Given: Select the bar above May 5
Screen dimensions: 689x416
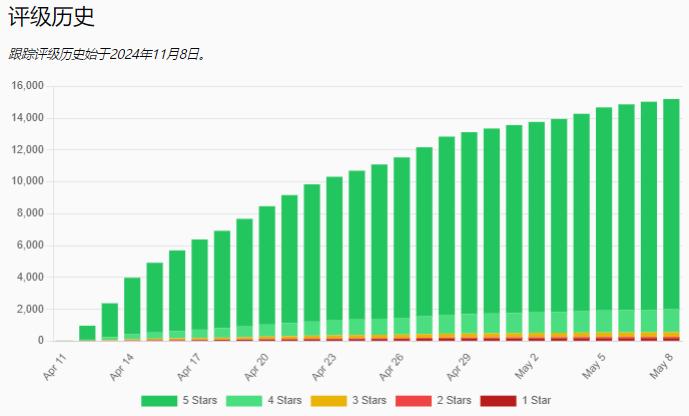Looking at the screenshot, I should [x=604, y=224].
